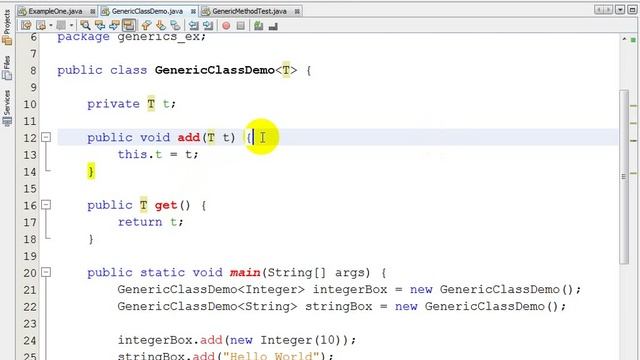Click 'stringBox' variable on line 22
This screenshot has height=360, width=640.
[339, 307]
